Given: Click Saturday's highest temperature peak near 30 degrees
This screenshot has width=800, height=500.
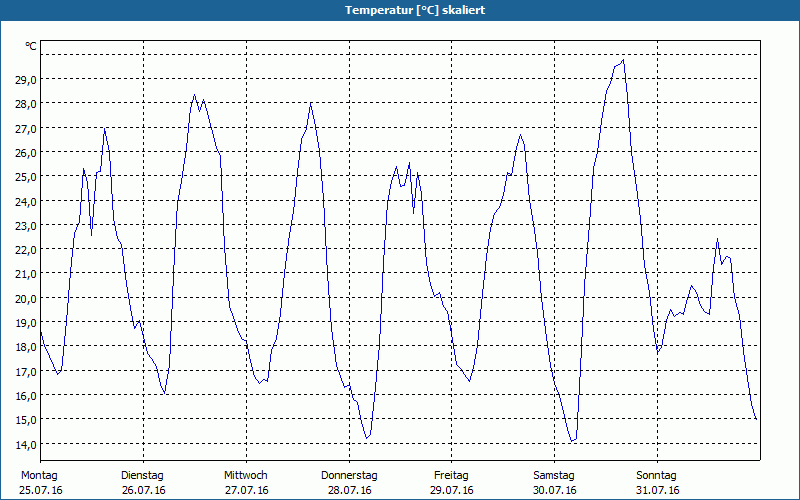Looking at the screenshot, I should (623, 60).
